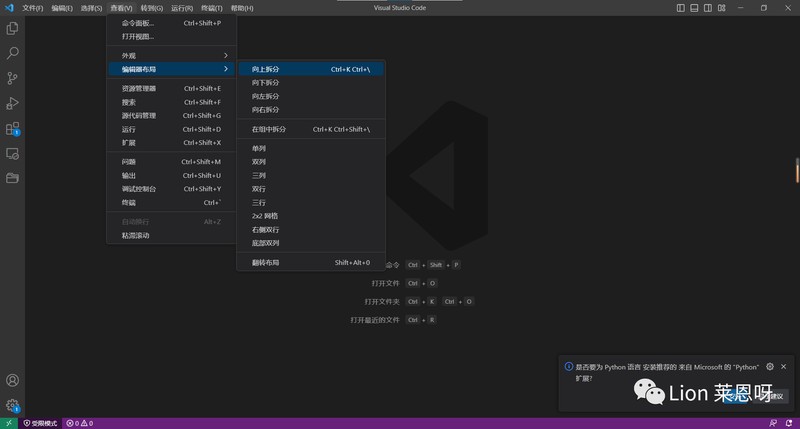The width and height of the screenshot is (800, 429).
Task: Select the 底部双列 layout option
Action: click(x=311, y=243)
